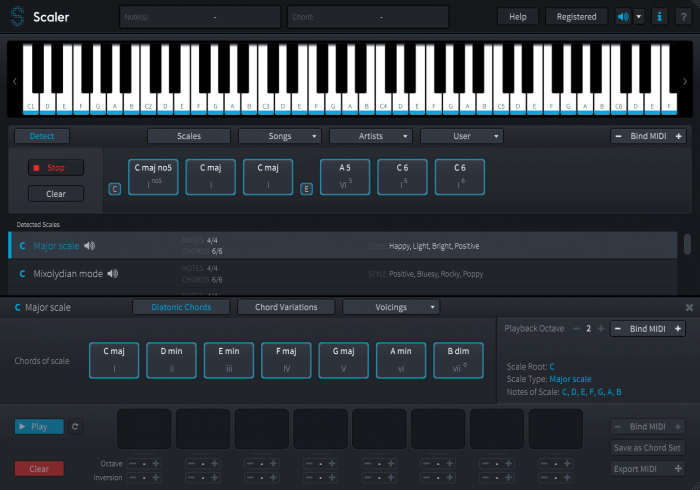The image size is (700, 490).
Task: Open the info icon in the header
Action: tap(659, 17)
